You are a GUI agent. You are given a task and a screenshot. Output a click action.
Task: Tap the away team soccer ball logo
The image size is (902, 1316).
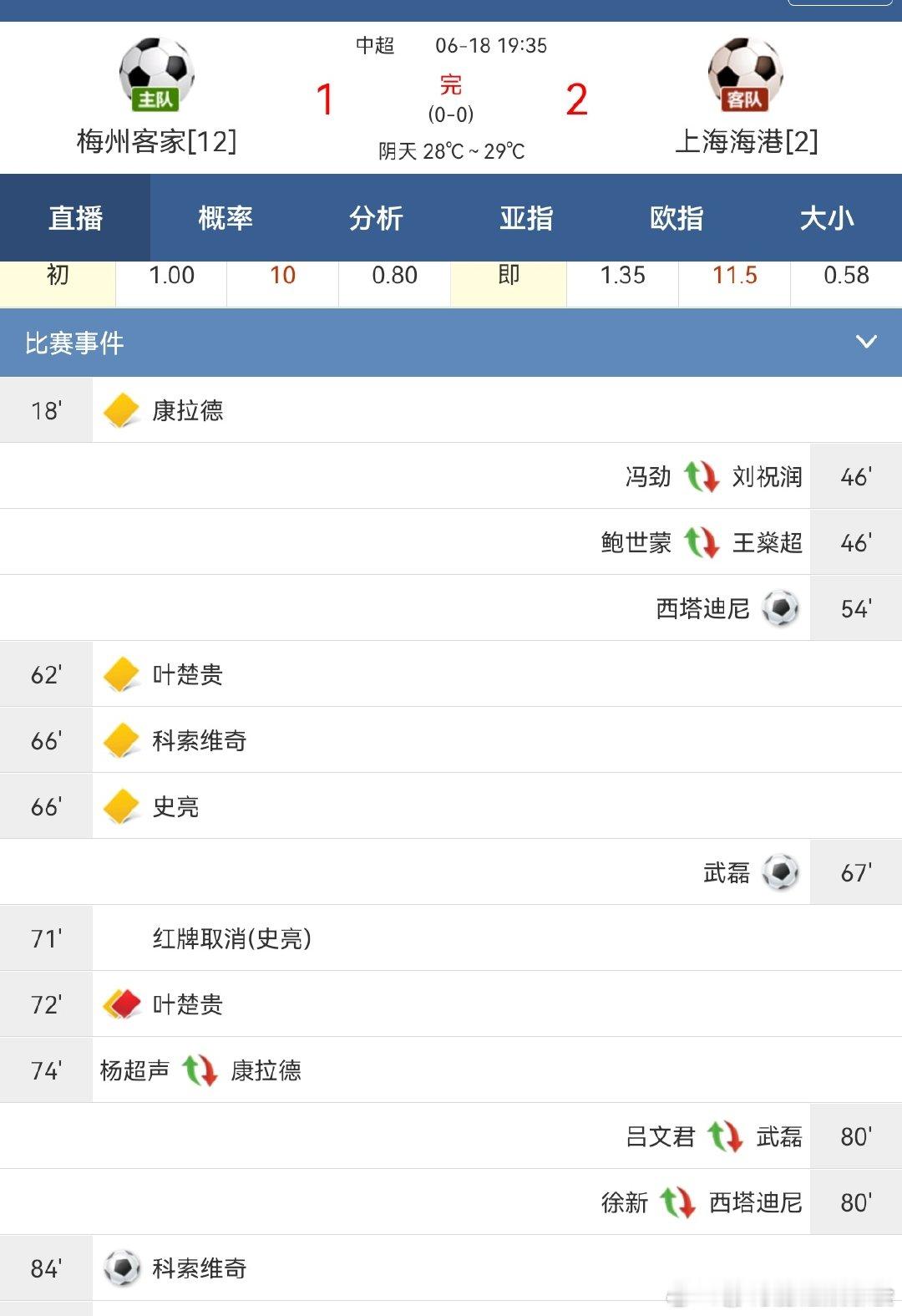pyautogui.click(x=745, y=74)
